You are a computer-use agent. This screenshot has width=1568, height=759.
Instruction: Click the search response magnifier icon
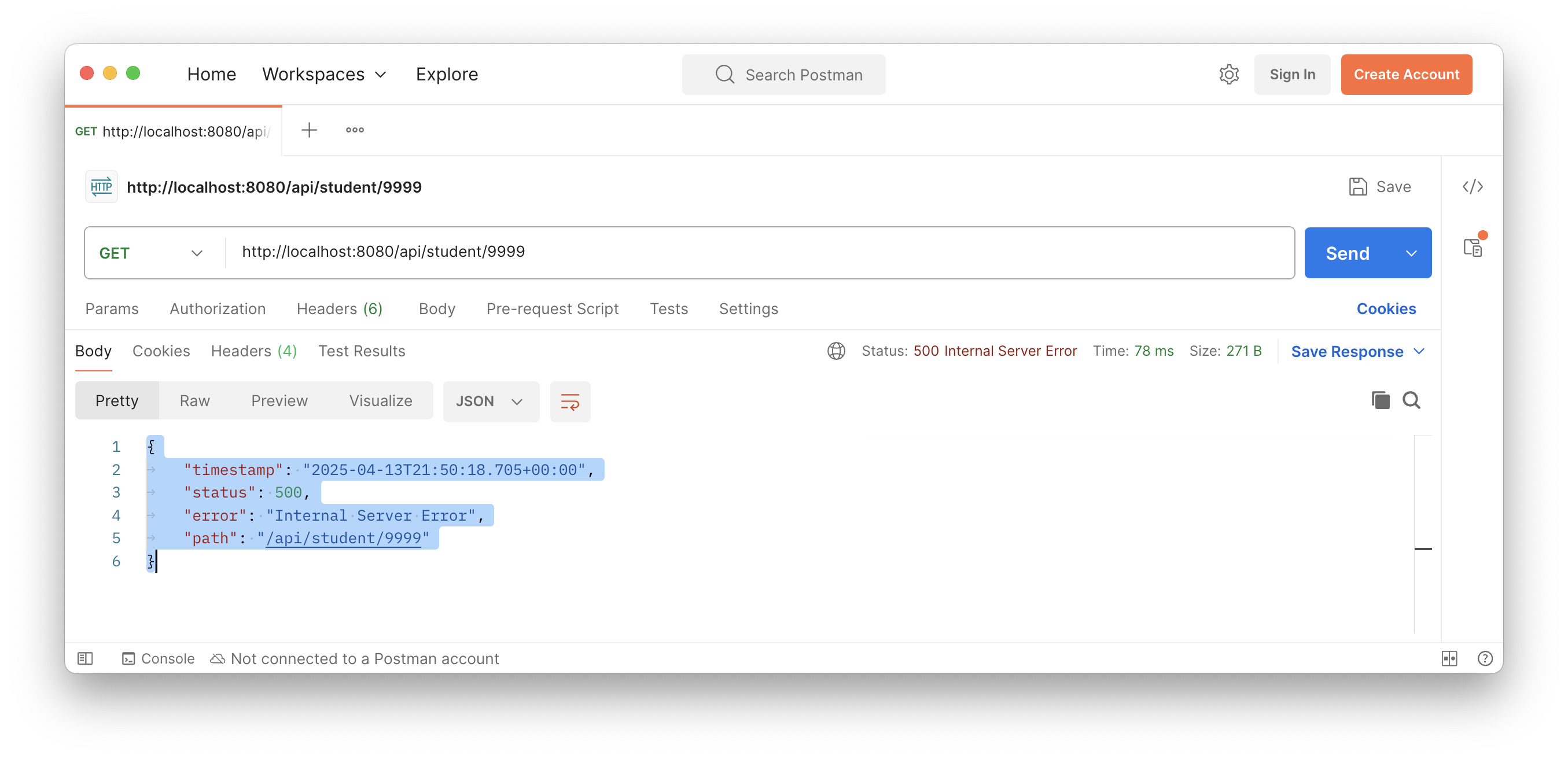(1411, 400)
